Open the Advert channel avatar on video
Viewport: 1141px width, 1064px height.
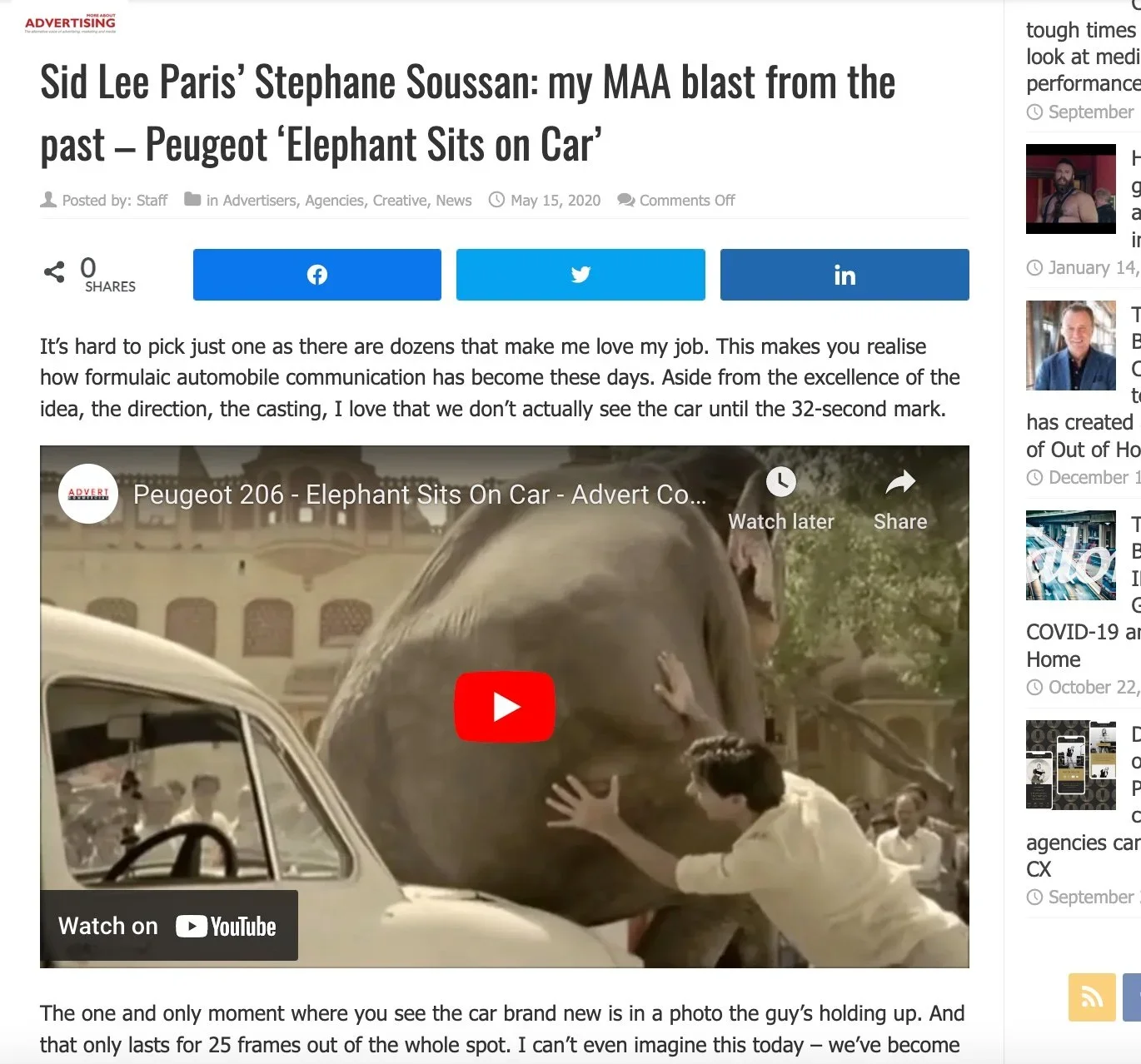pyautogui.click(x=88, y=494)
